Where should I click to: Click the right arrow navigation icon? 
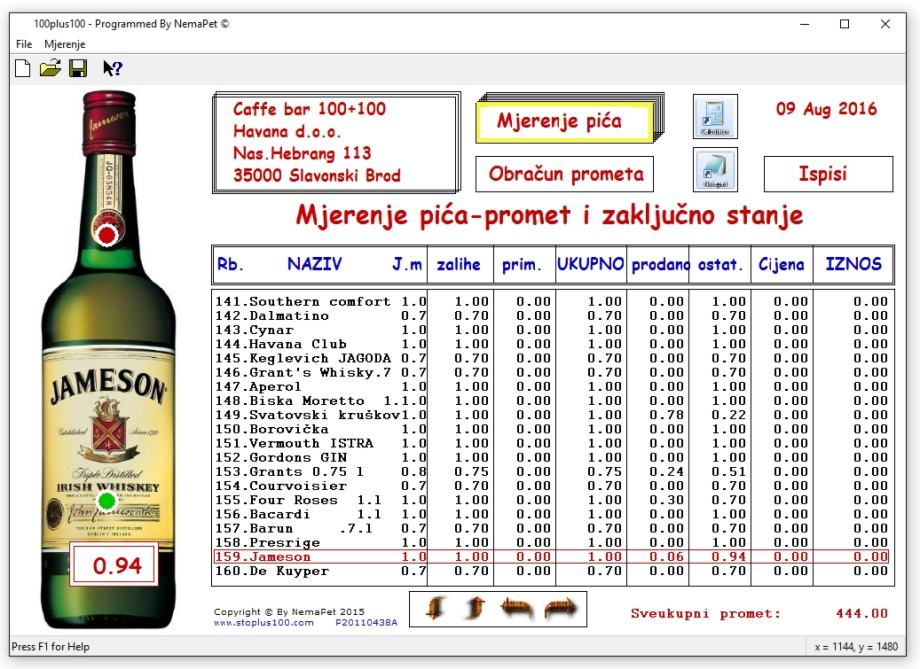point(561,609)
